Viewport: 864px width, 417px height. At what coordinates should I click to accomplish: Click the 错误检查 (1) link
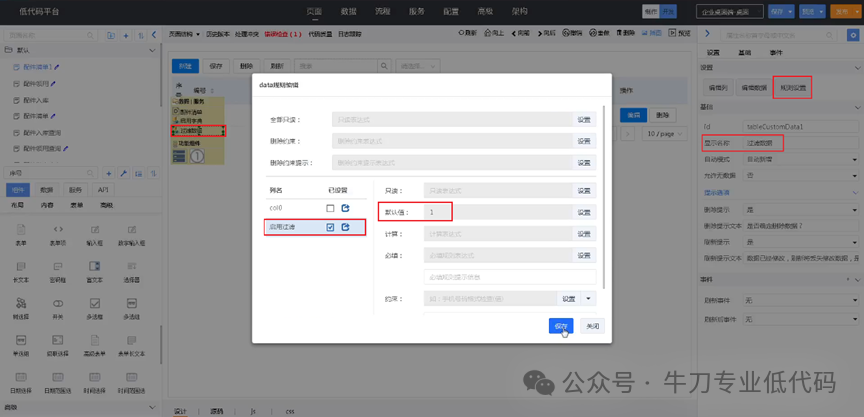pos(283,34)
